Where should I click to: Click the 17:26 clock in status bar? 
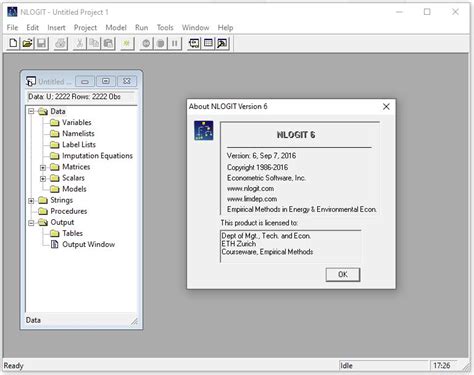(x=442, y=365)
